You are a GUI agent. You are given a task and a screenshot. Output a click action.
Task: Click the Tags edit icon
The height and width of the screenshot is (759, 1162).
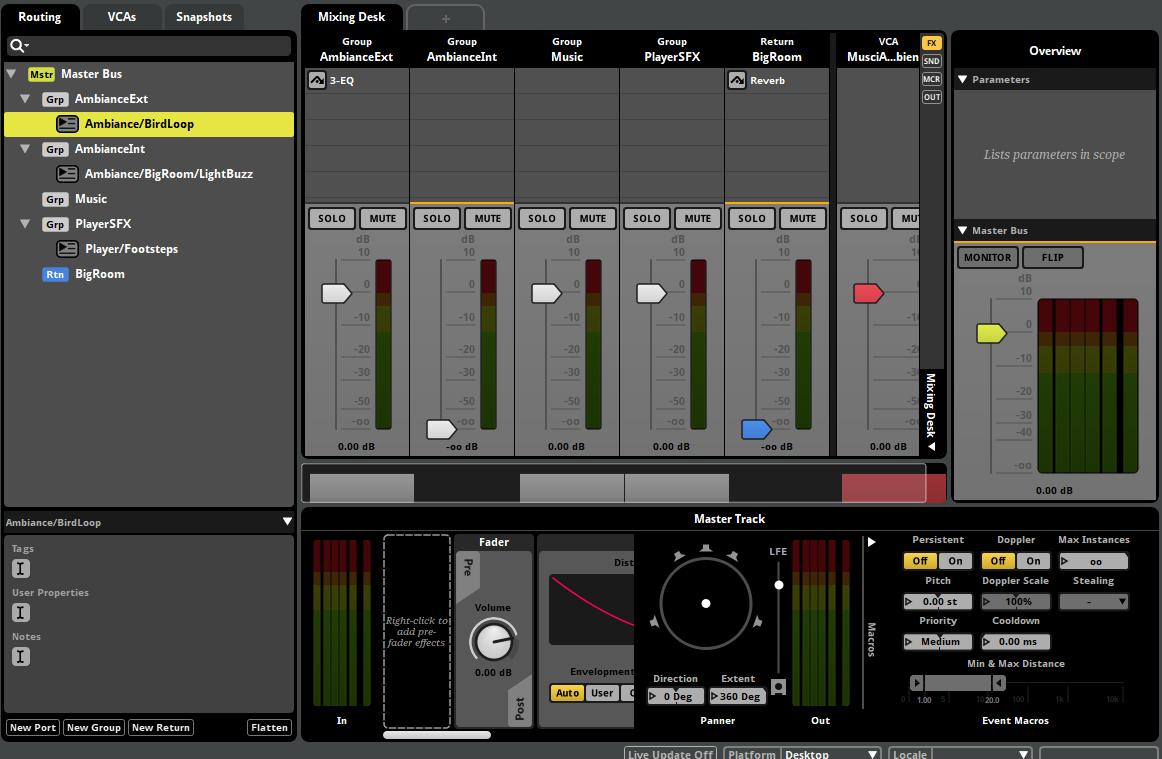click(21, 569)
